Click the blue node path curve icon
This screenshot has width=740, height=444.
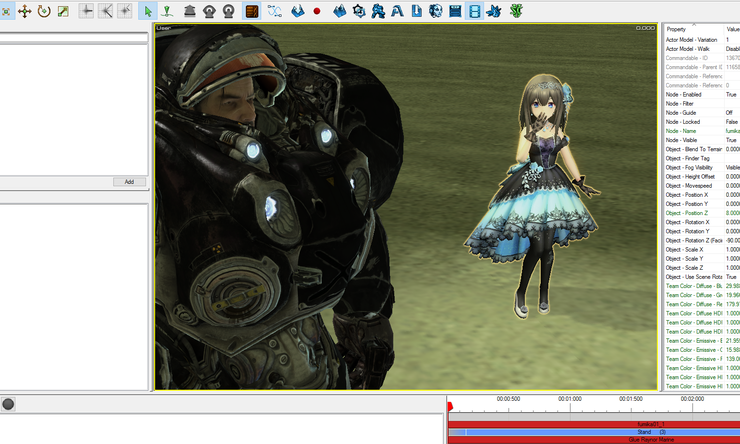tap(275, 11)
